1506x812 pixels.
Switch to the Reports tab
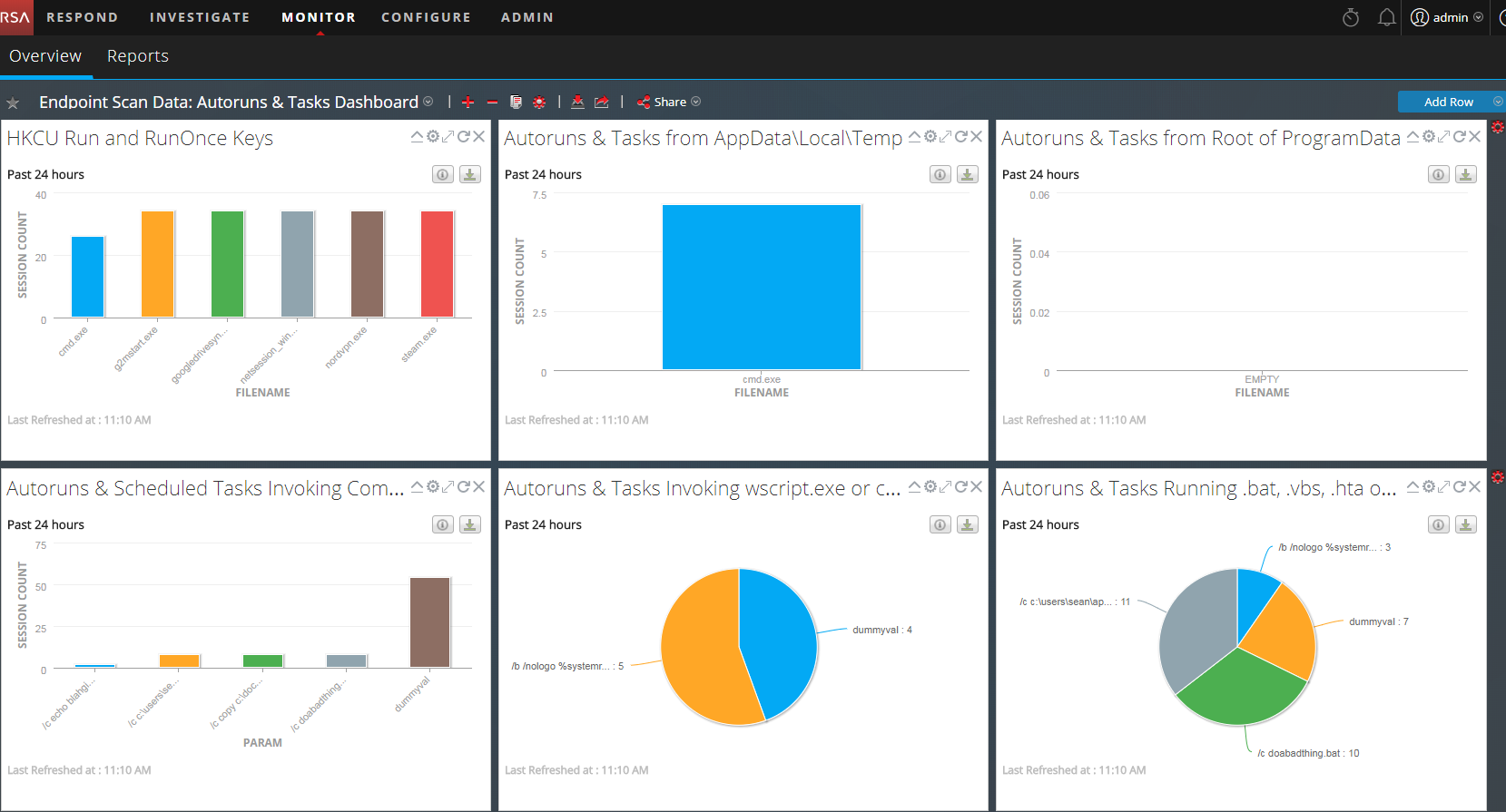click(x=138, y=56)
